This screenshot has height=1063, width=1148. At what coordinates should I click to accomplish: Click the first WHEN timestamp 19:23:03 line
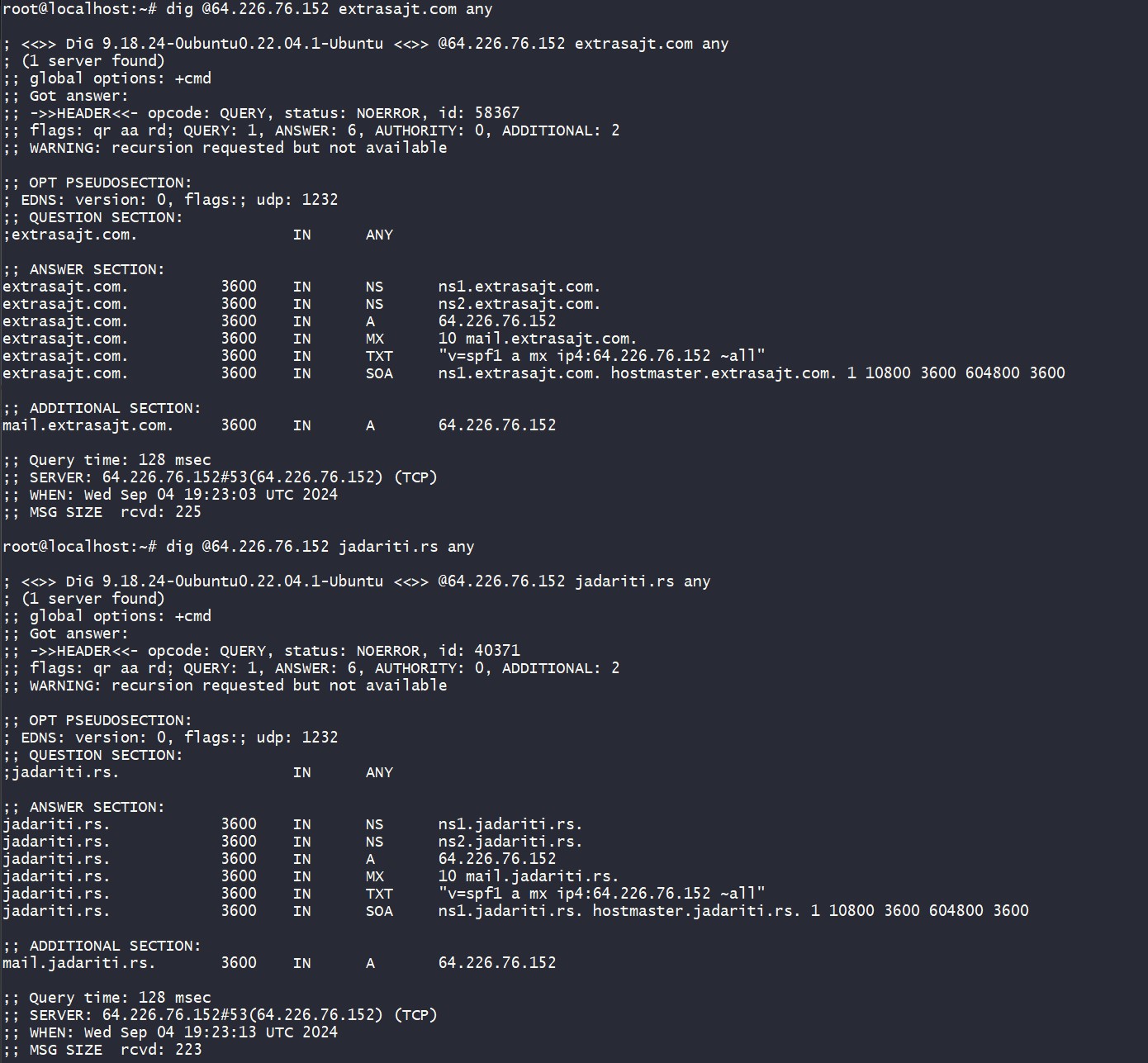point(170,496)
